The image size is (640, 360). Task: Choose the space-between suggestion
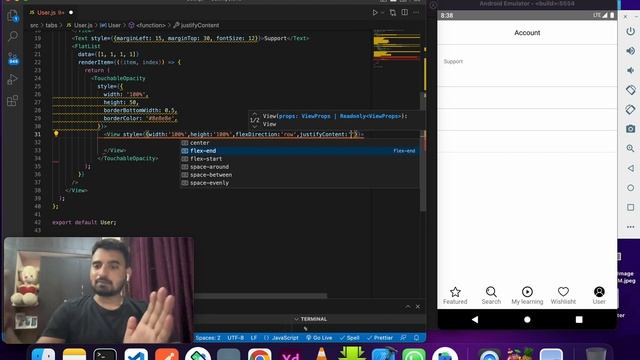tap(299, 175)
